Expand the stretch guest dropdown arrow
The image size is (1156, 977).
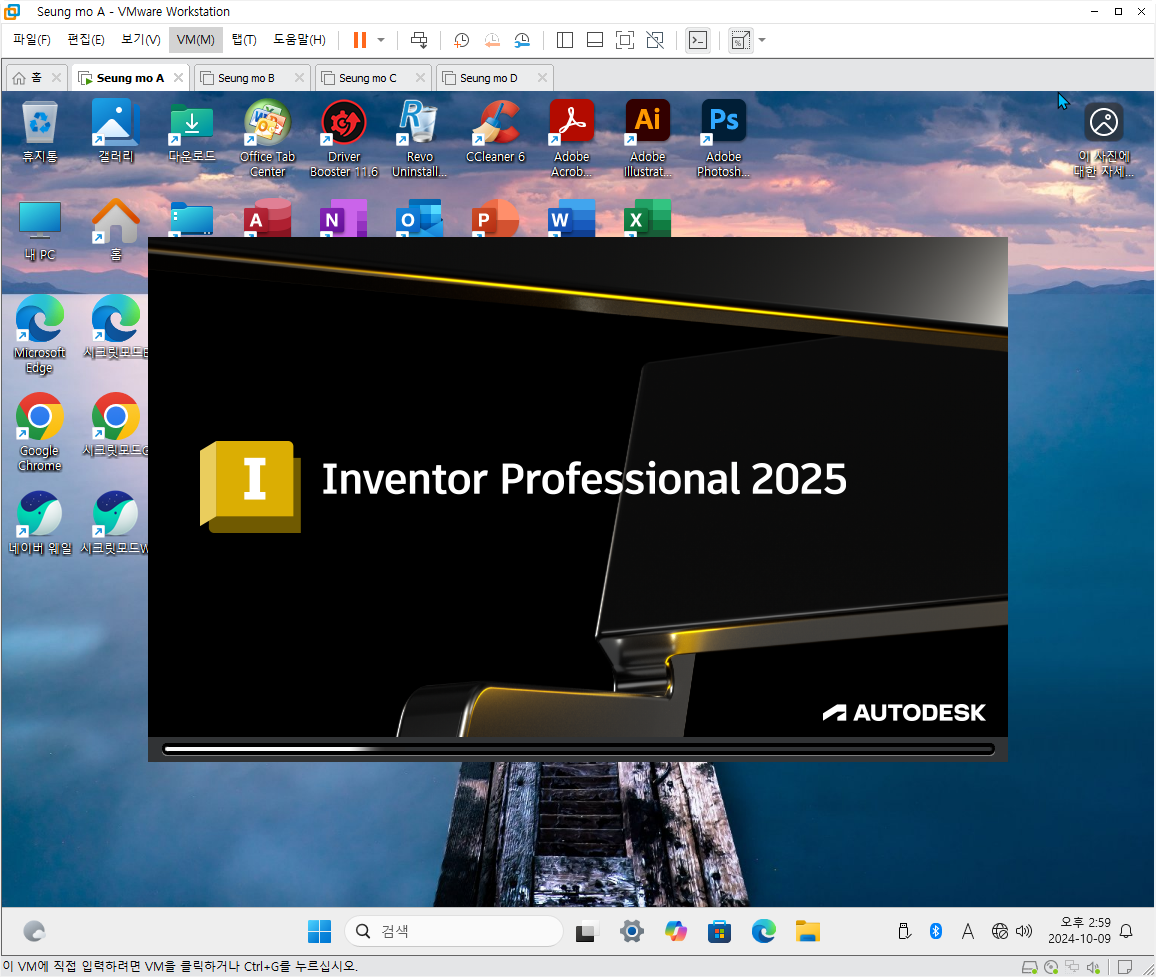(x=762, y=40)
